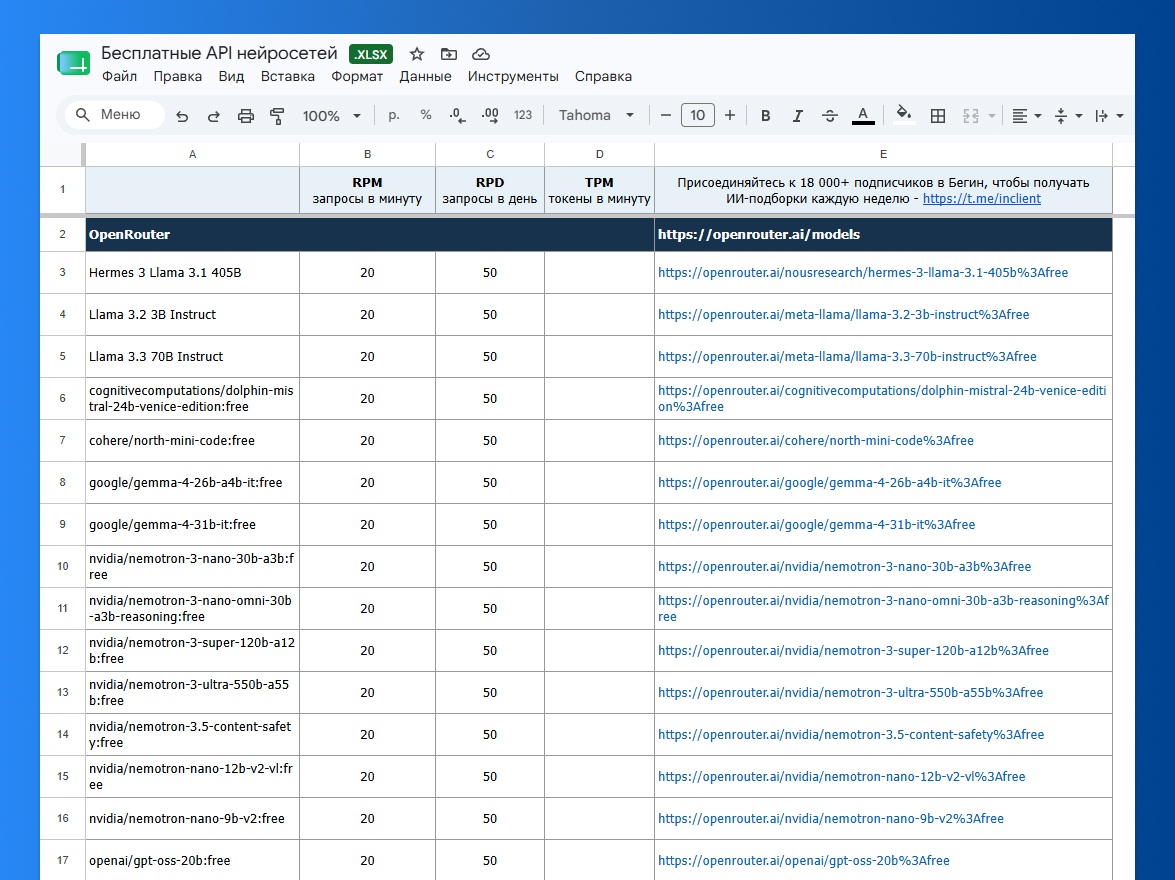Click the Google Sheets home icon
The image size is (1175, 880).
[x=73, y=63]
